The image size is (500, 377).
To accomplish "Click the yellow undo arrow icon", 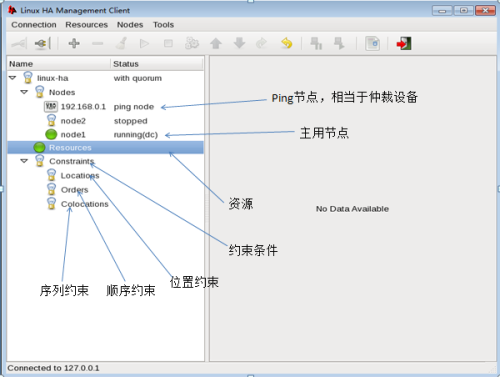I will (x=286, y=43).
